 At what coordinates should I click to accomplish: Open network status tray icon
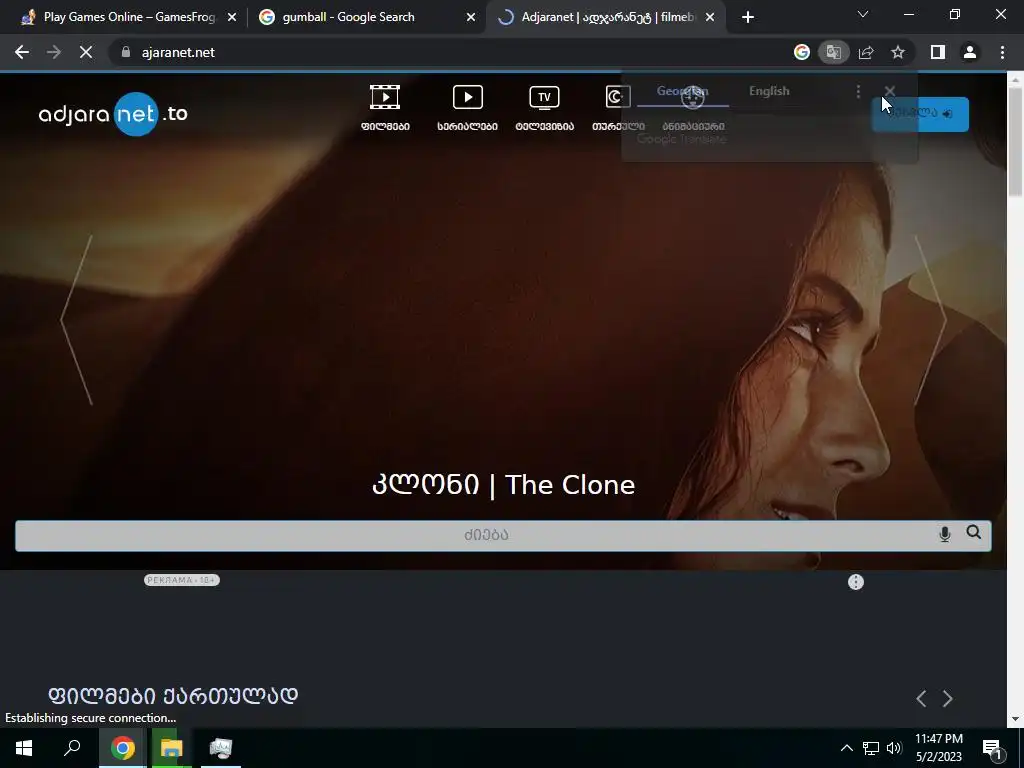(x=871, y=748)
